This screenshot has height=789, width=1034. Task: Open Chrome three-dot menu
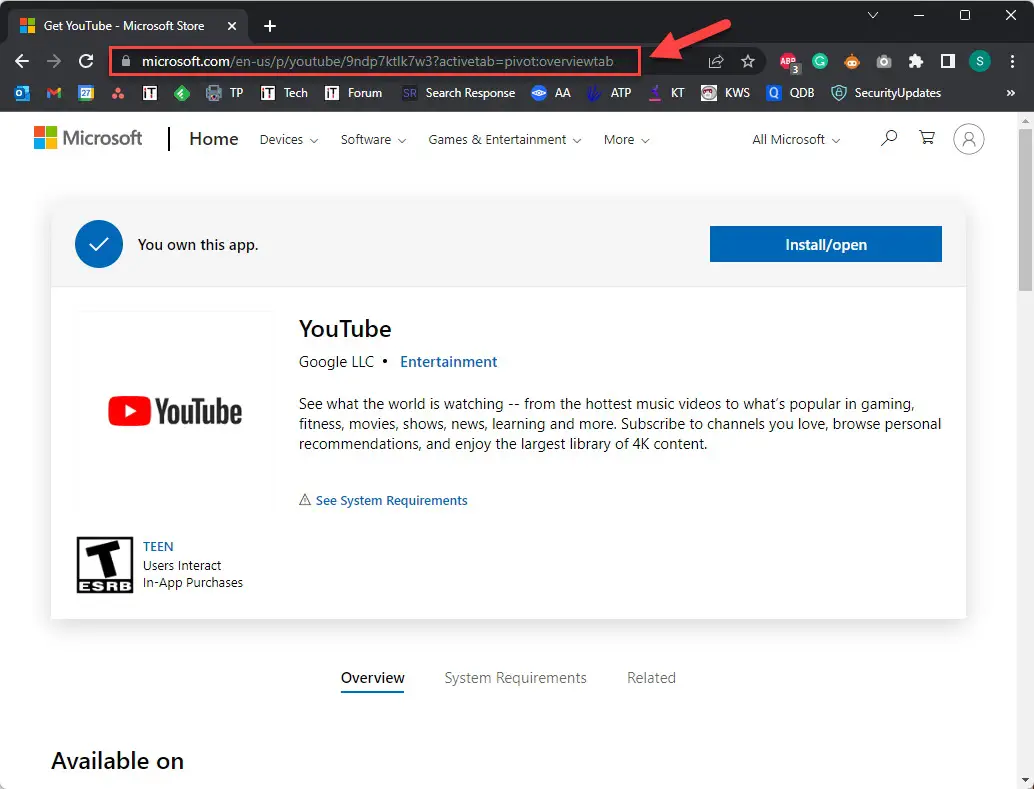click(x=1012, y=61)
